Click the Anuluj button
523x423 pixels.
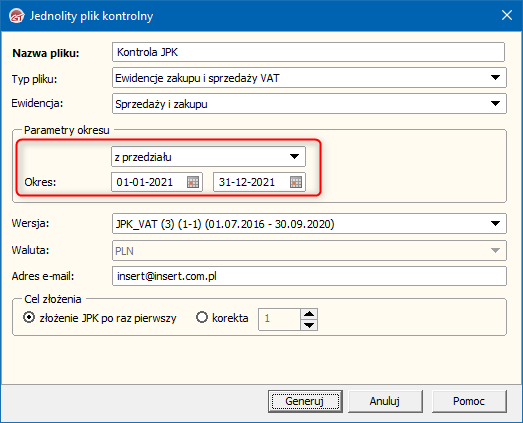(x=385, y=401)
